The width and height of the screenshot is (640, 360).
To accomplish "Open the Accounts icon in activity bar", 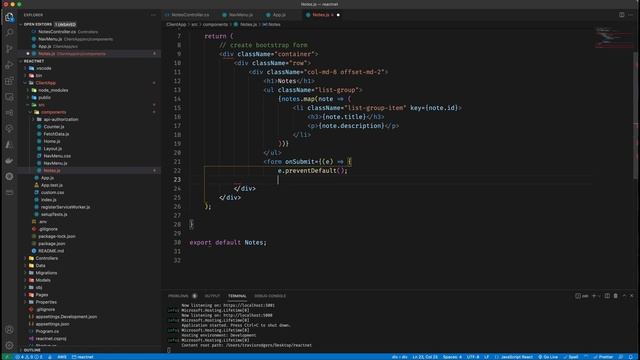I will 9,330.
